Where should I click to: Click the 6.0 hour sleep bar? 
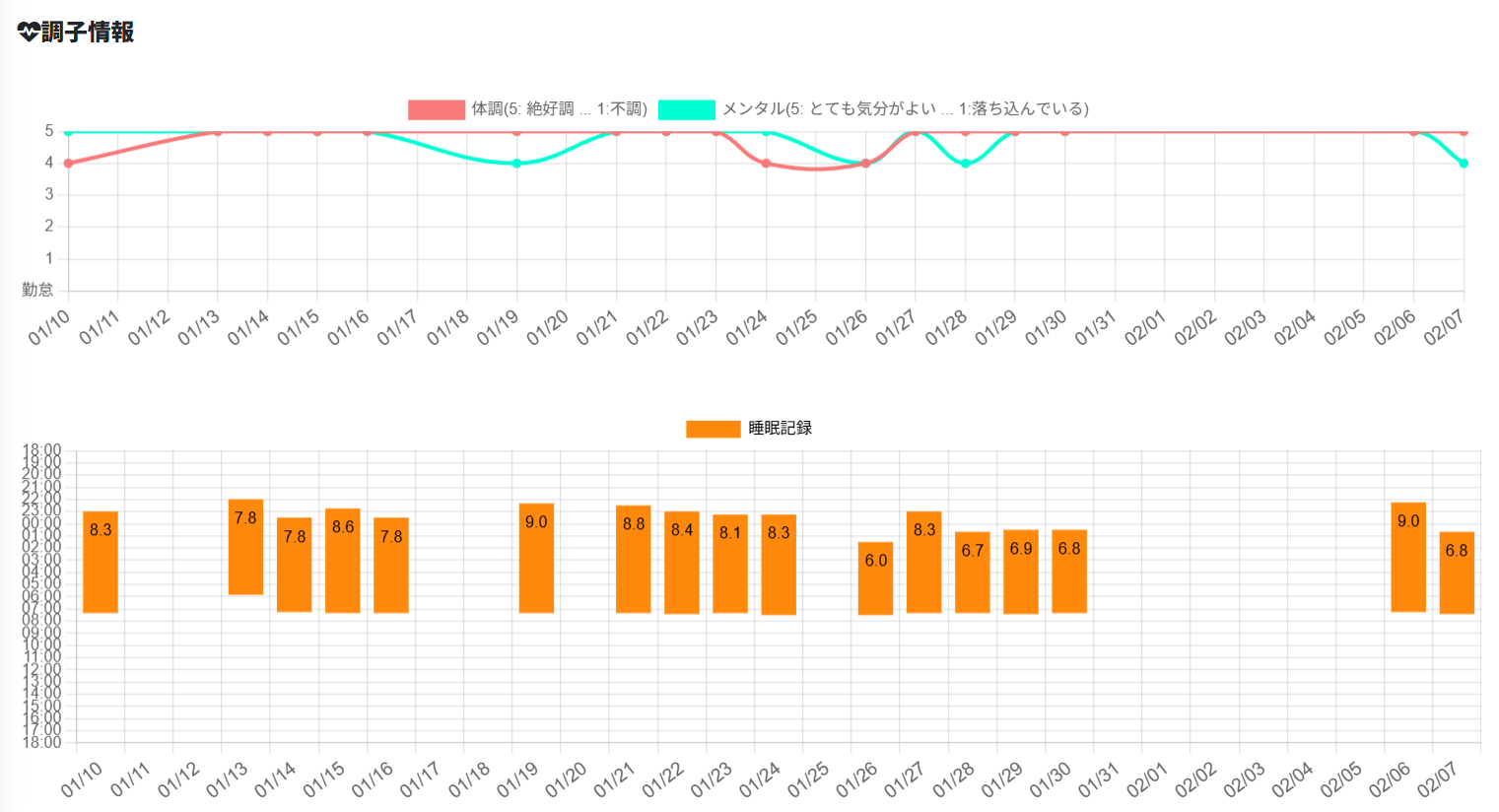point(875,579)
